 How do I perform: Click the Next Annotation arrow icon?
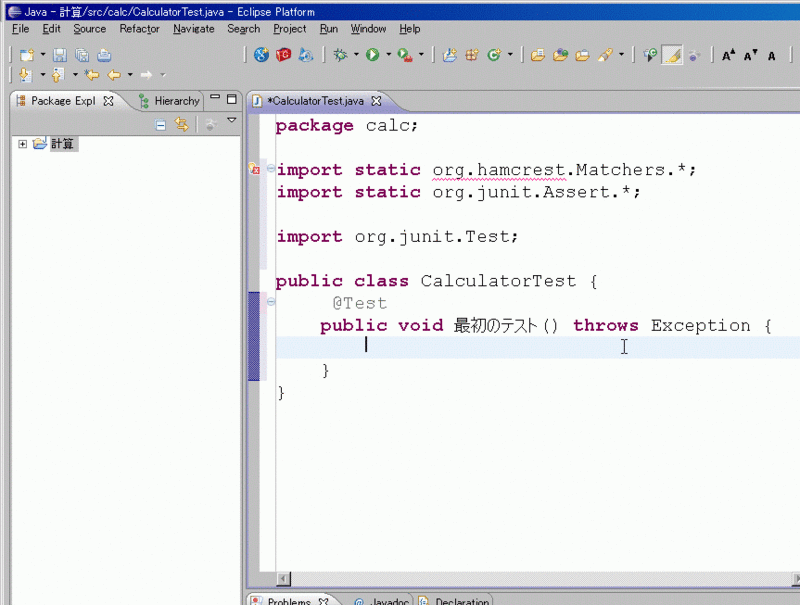(26, 75)
